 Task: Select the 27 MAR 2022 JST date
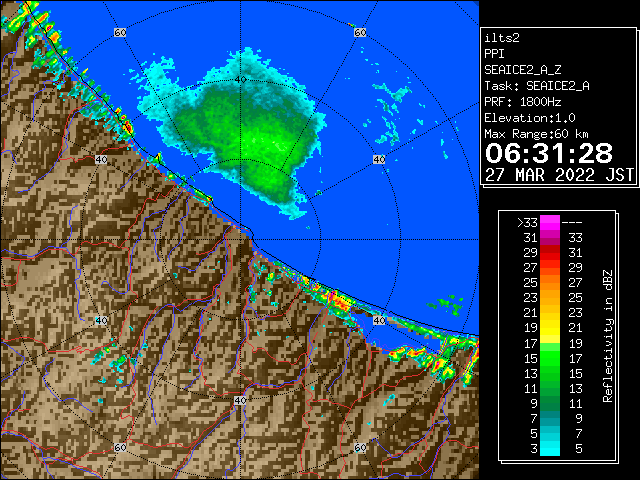coord(559,175)
